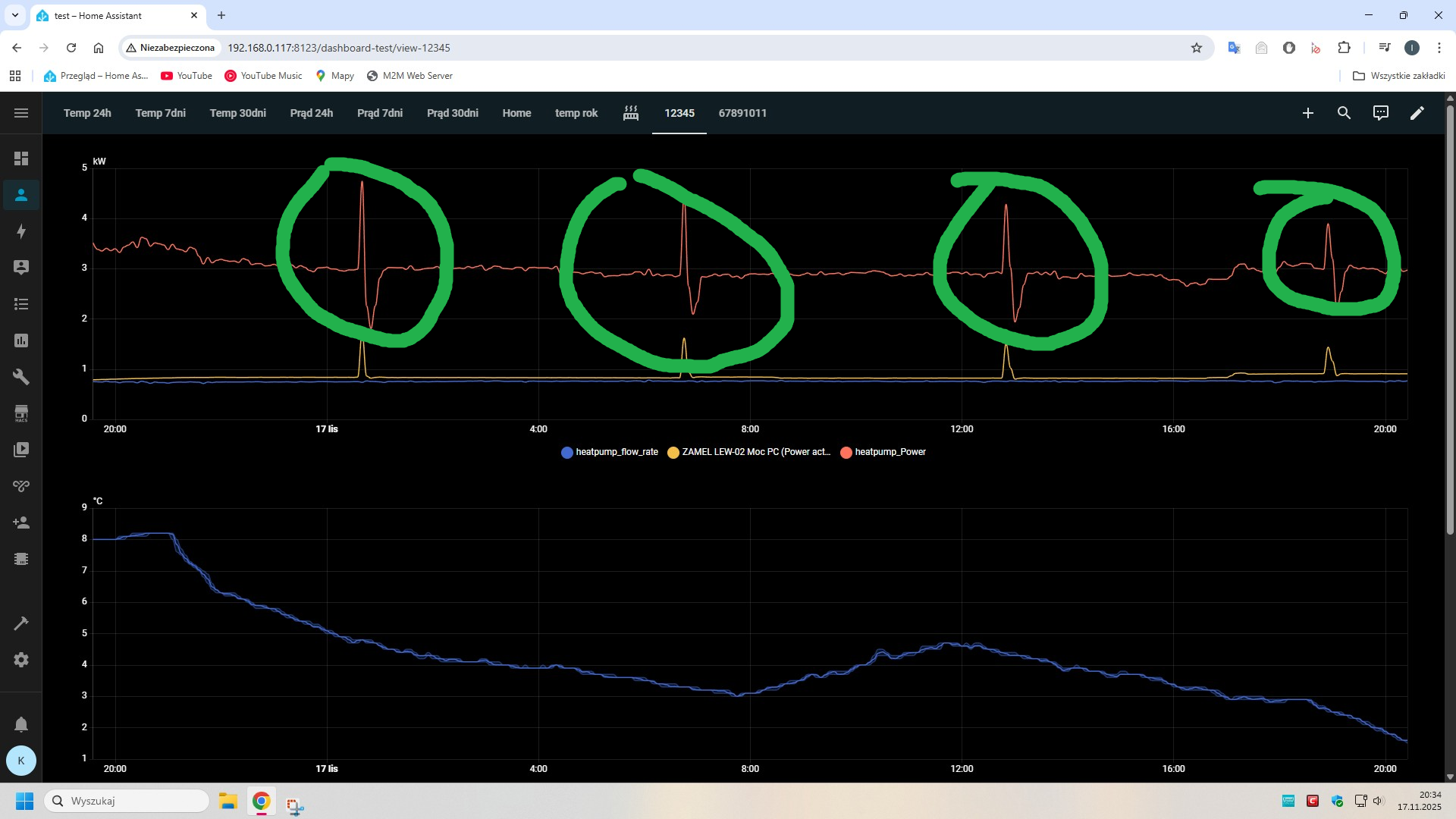Image resolution: width=1456 pixels, height=819 pixels.
Task: Open Developer tools hammer icon
Action: tap(21, 623)
